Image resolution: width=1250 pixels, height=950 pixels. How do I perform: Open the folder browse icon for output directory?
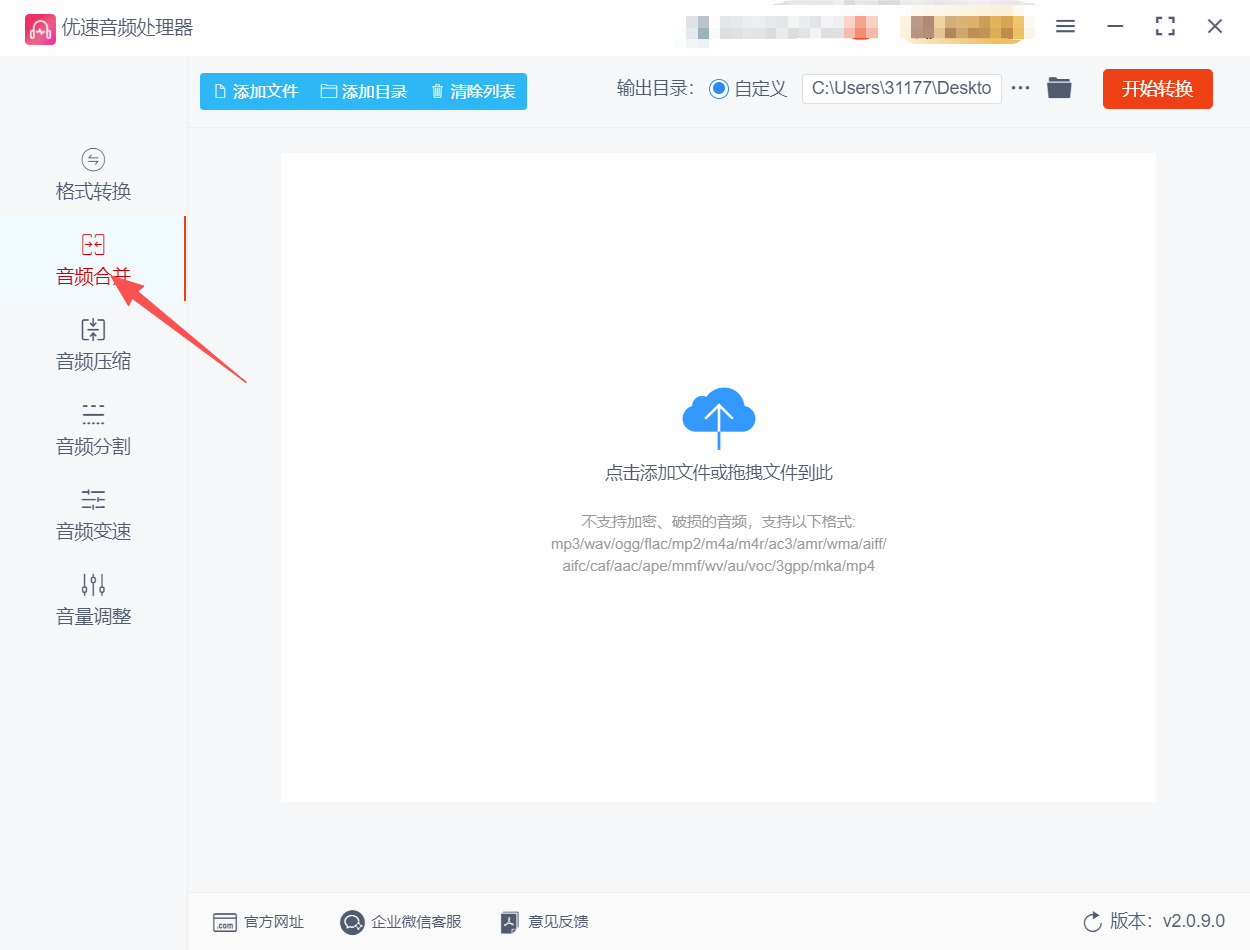click(1059, 88)
